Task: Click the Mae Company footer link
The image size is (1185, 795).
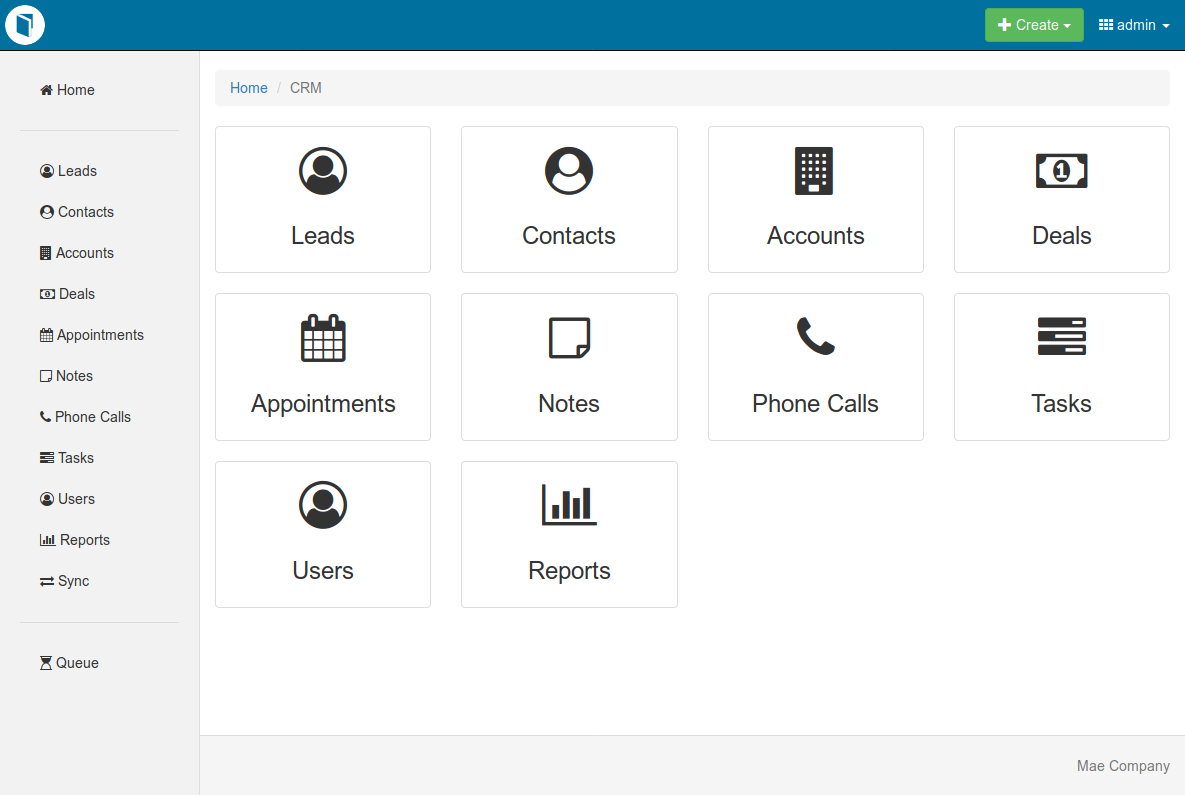Action: pyautogui.click(x=1123, y=765)
